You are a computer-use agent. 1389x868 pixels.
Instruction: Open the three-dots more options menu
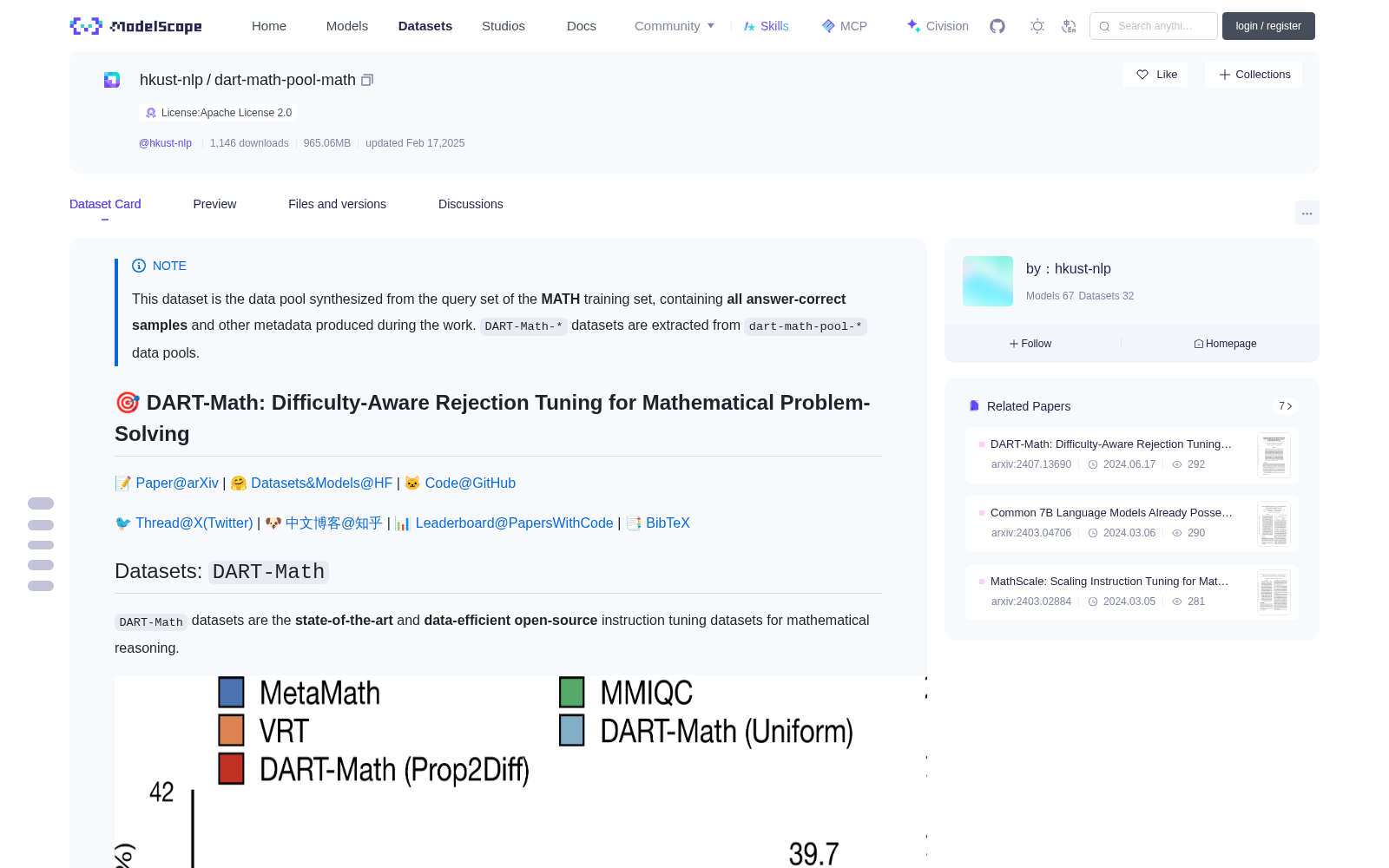tap(1307, 214)
